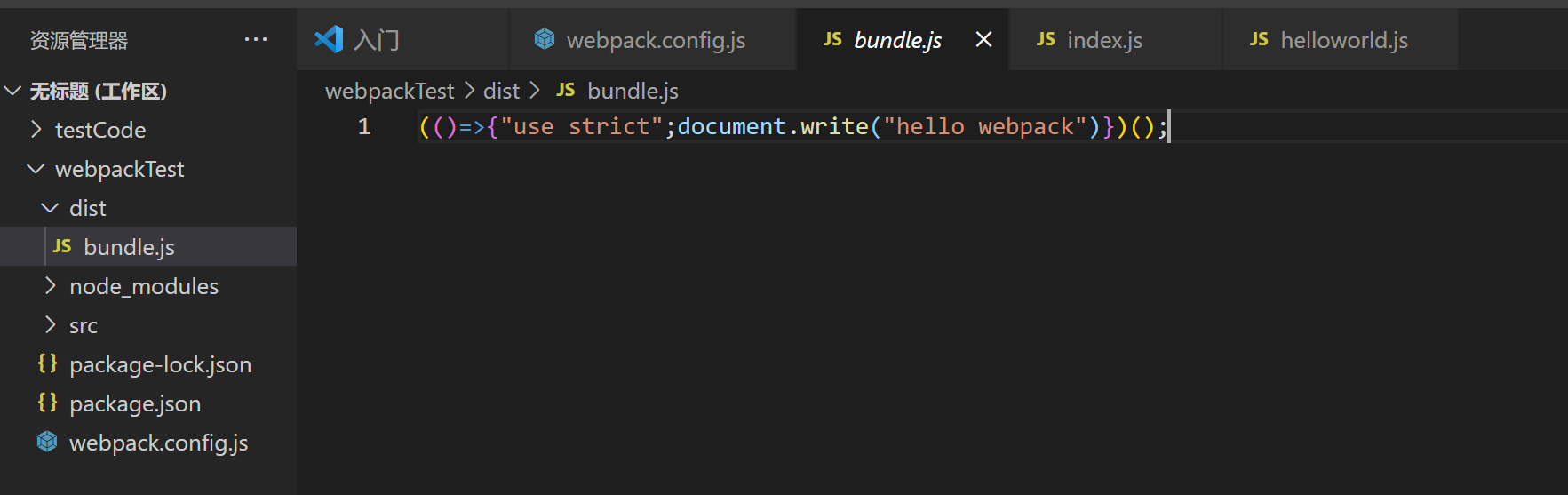Switch to the index.js tab
Viewport: 1568px width, 495px height.
coord(1116,40)
